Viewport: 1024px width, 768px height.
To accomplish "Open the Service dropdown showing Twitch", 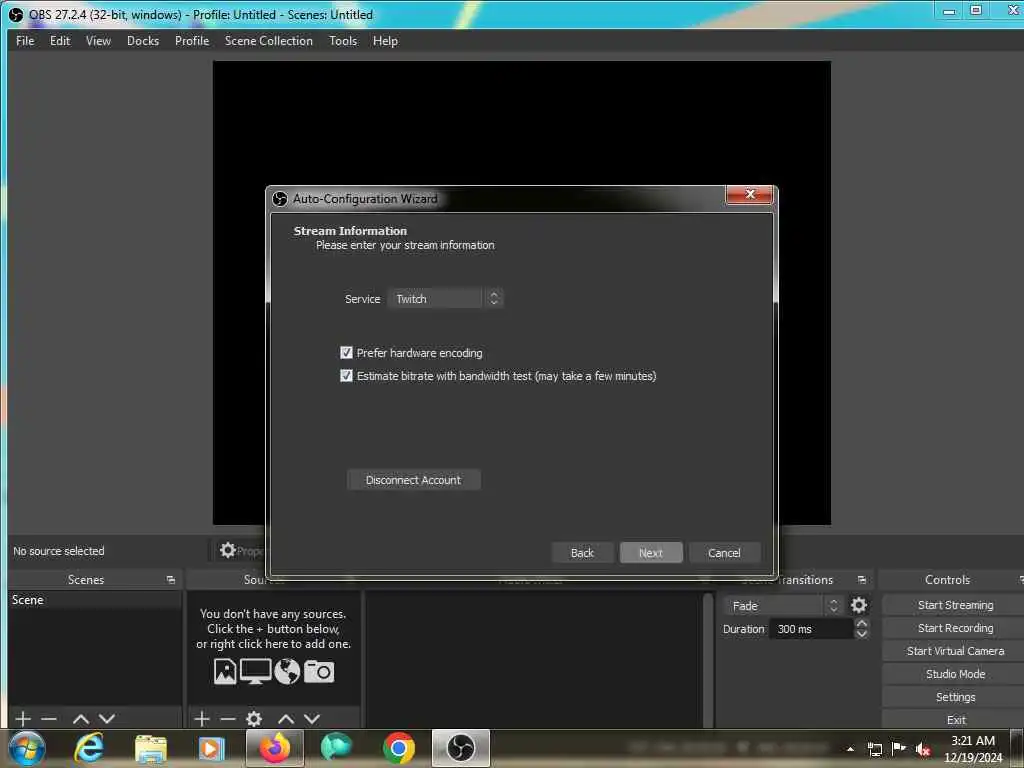I will [445, 298].
